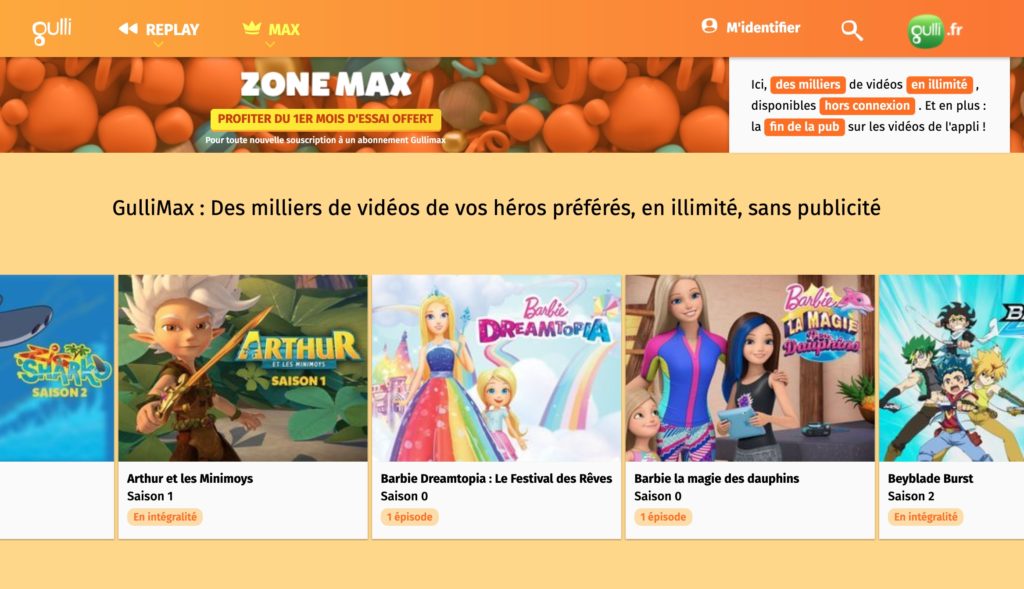This screenshot has width=1024, height=589.
Task: Open the green gulli.fr site logo
Action: point(935,30)
